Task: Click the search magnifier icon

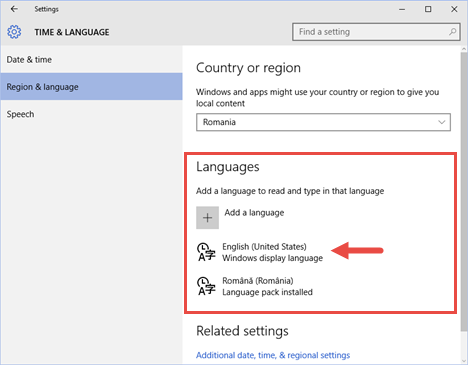Action: [x=452, y=32]
